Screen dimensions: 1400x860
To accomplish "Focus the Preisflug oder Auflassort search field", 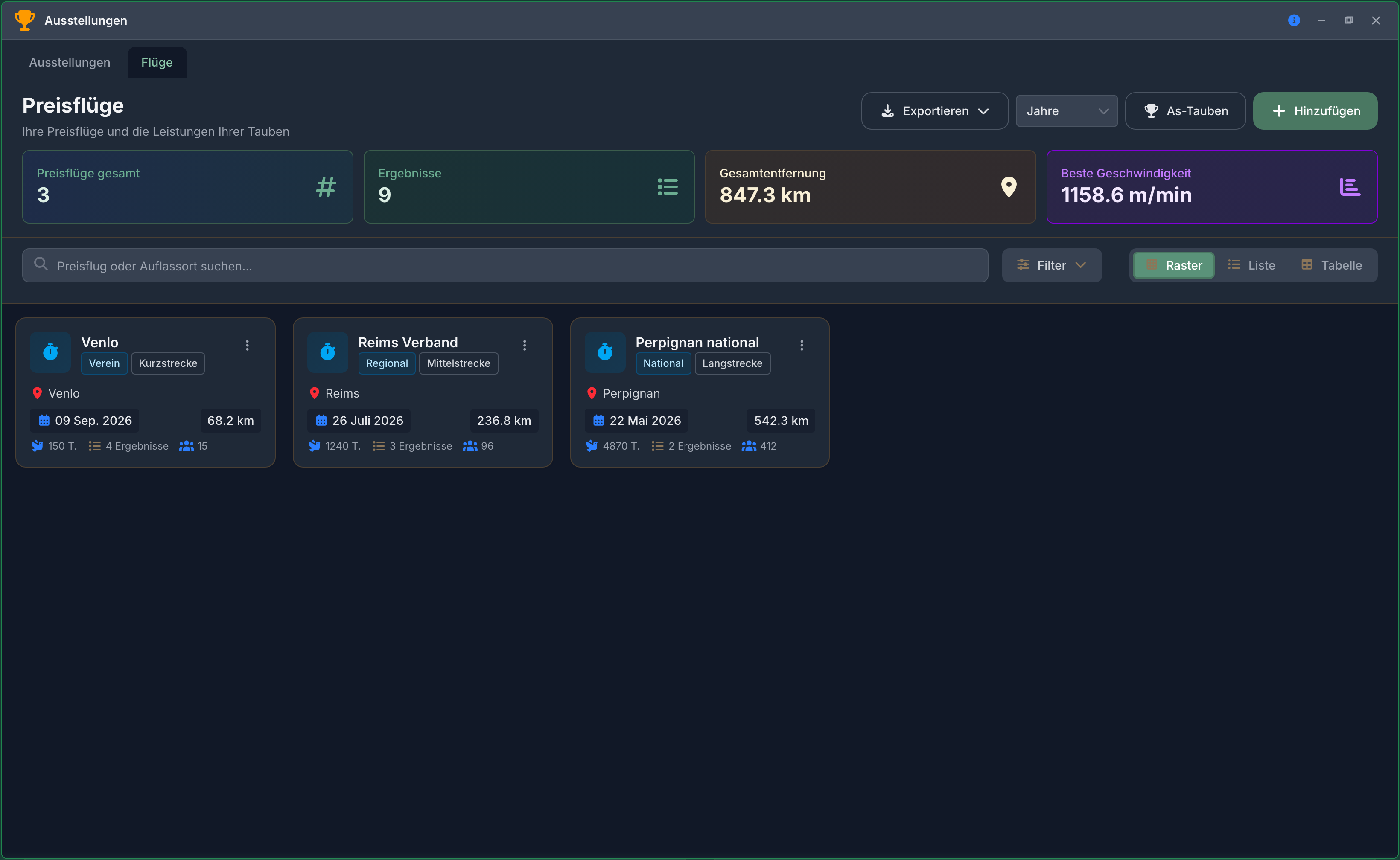I will click(505, 265).
